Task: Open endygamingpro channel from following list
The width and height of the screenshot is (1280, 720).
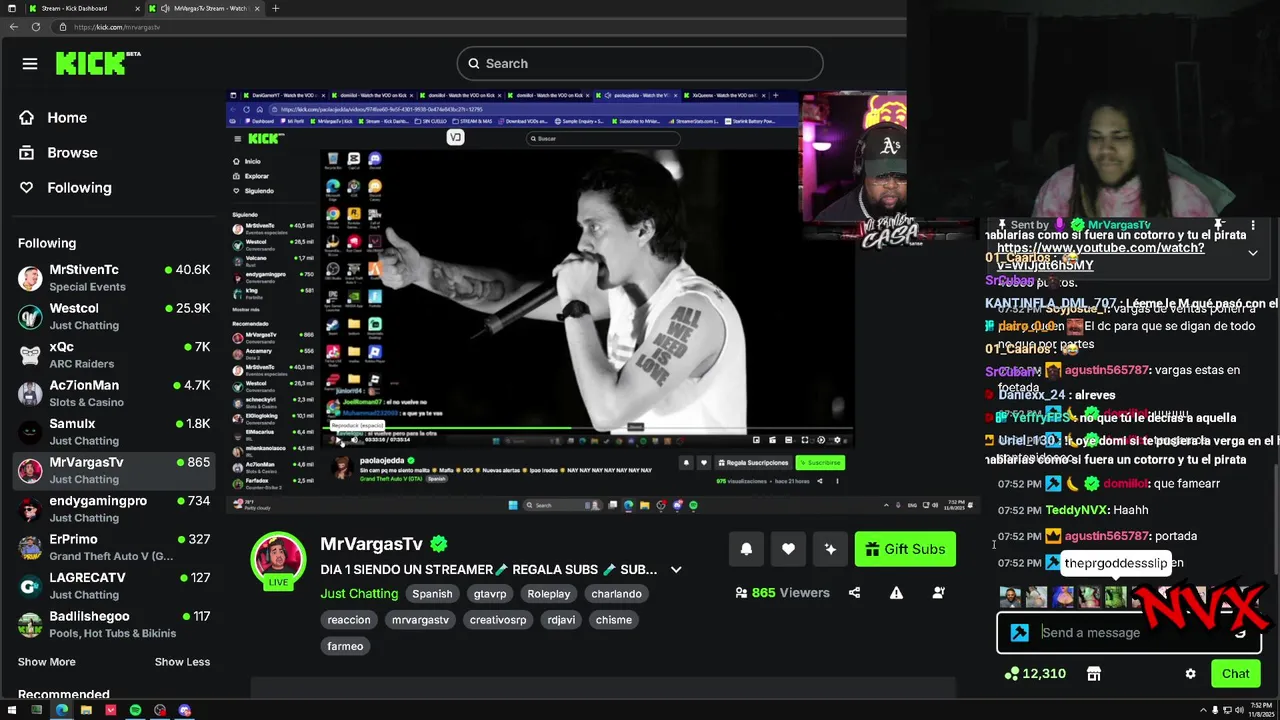Action: point(114,509)
